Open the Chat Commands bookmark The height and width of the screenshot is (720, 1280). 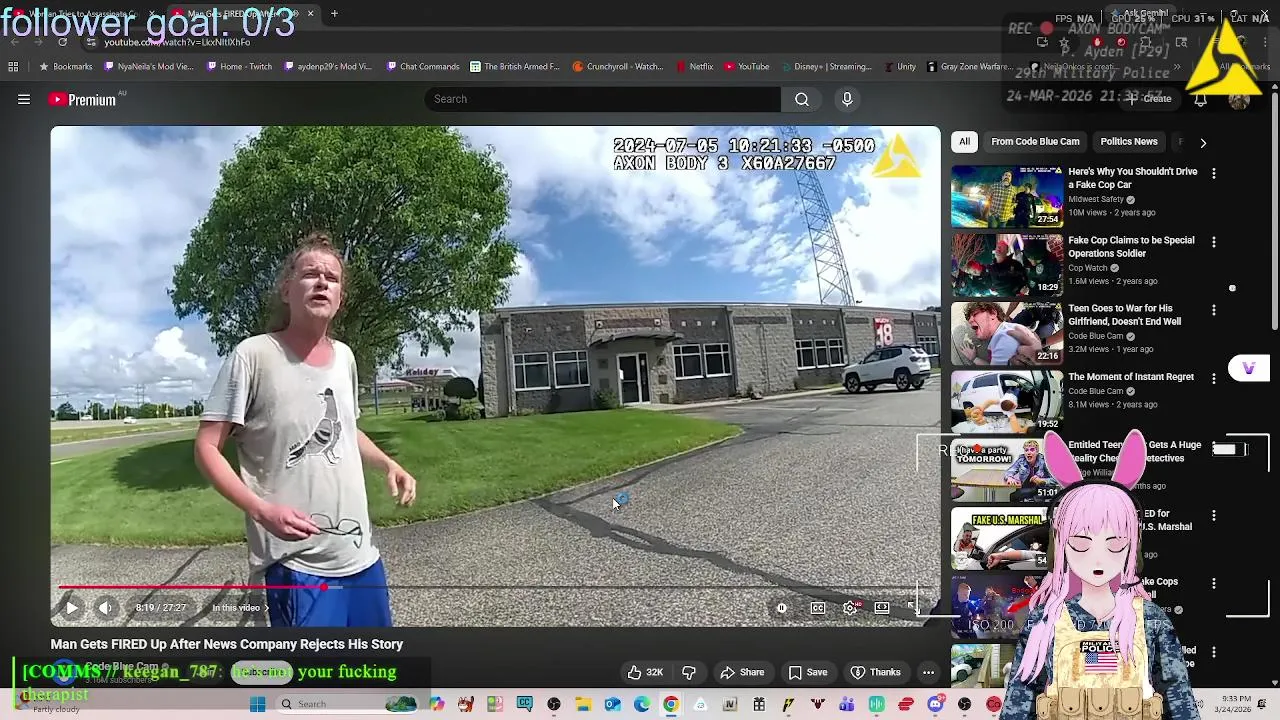422,67
